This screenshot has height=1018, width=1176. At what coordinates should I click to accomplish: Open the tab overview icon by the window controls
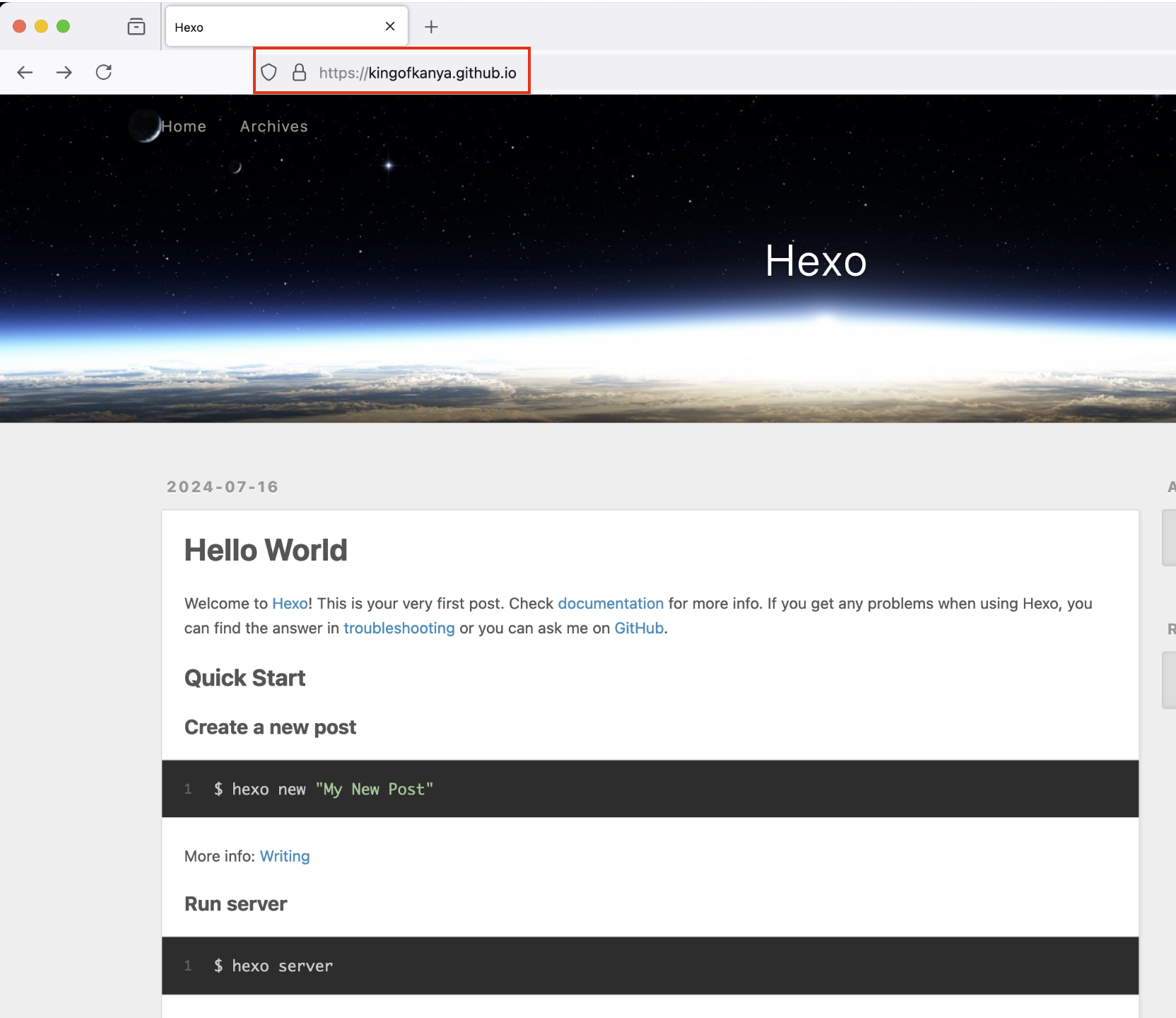coord(136,27)
